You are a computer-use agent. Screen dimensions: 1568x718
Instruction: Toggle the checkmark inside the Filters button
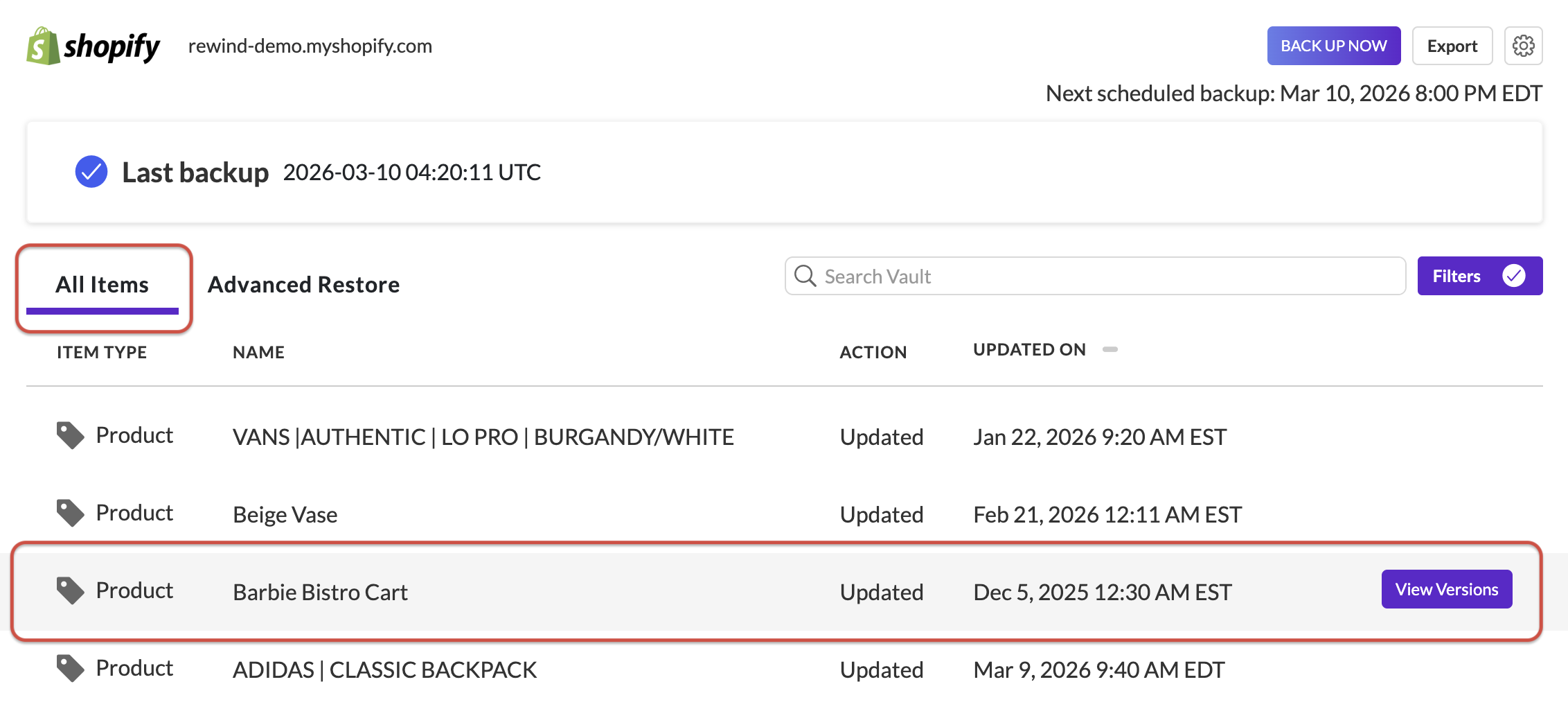1513,275
